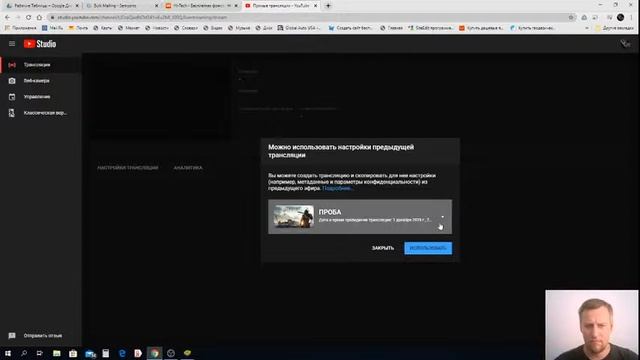
Task: Switch to the Hi-Tech browser tab
Action: (x=201, y=6)
